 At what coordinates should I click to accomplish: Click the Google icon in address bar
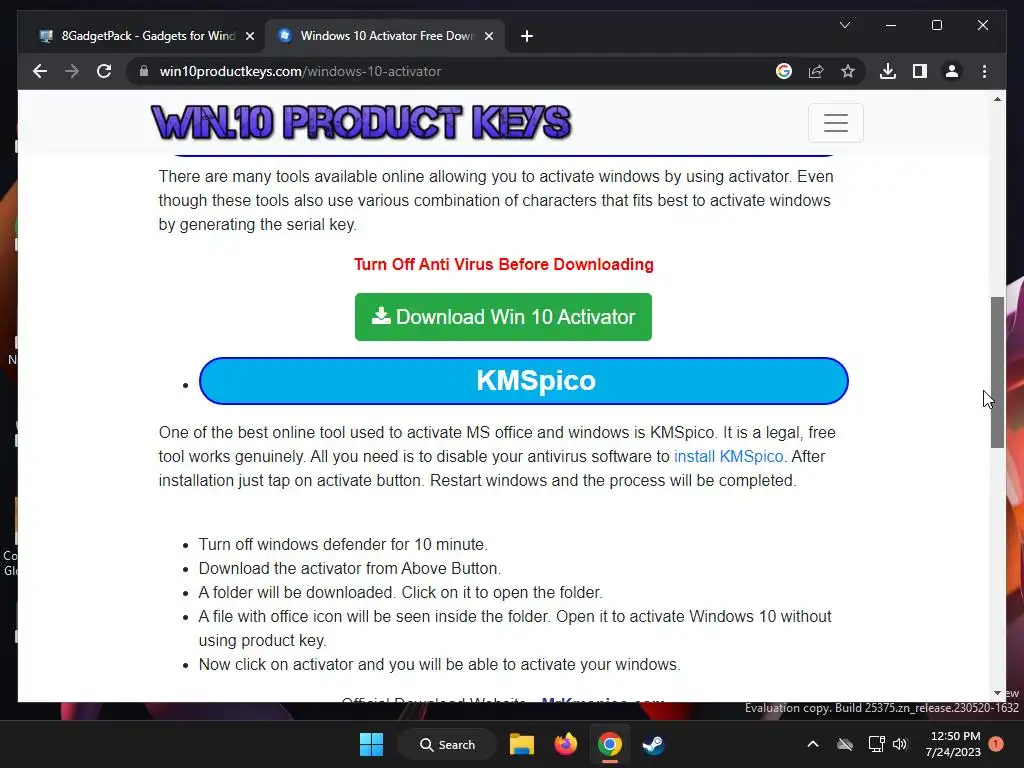(x=784, y=71)
